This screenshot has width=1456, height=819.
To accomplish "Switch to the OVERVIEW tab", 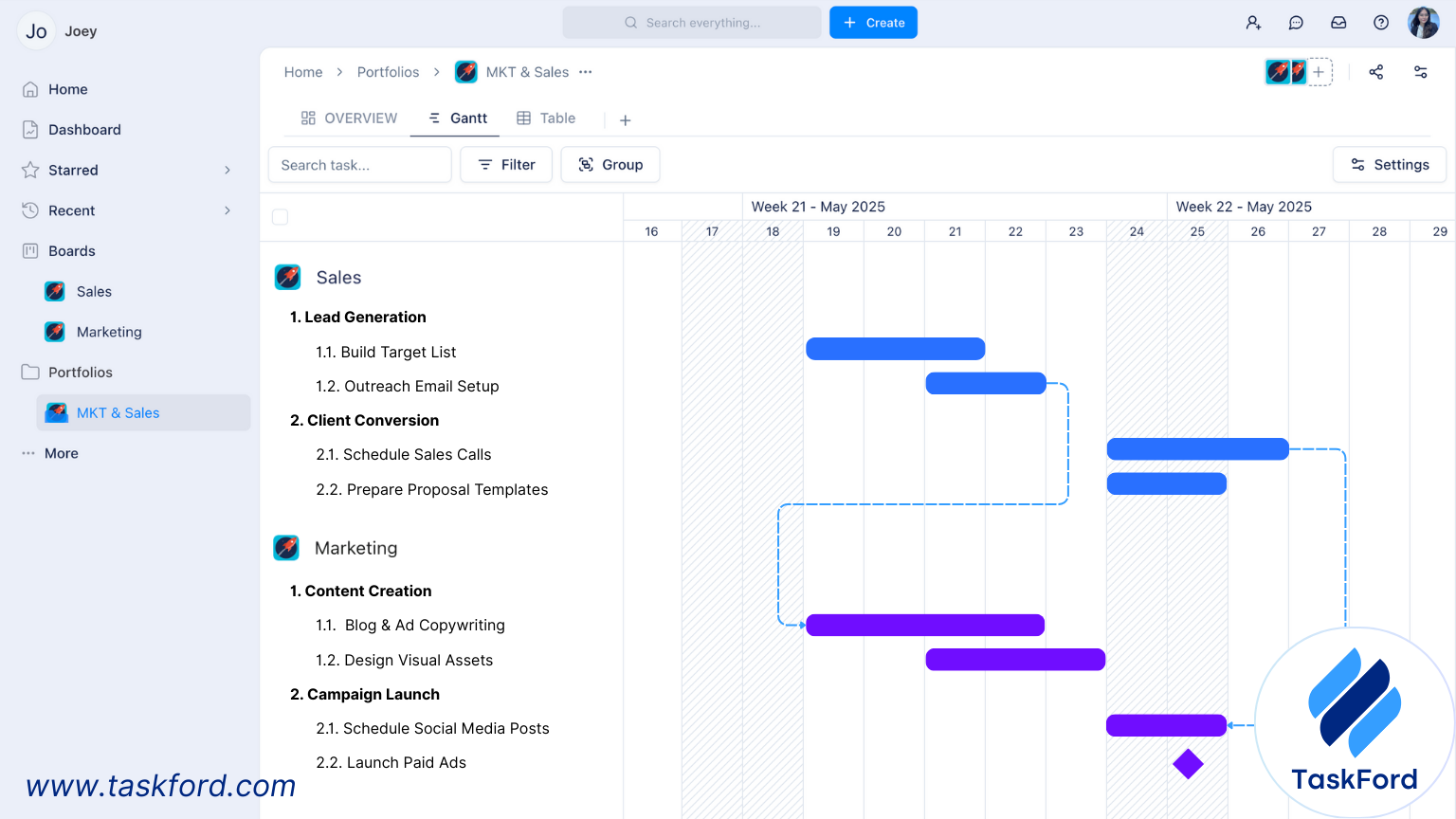I will click(x=349, y=118).
